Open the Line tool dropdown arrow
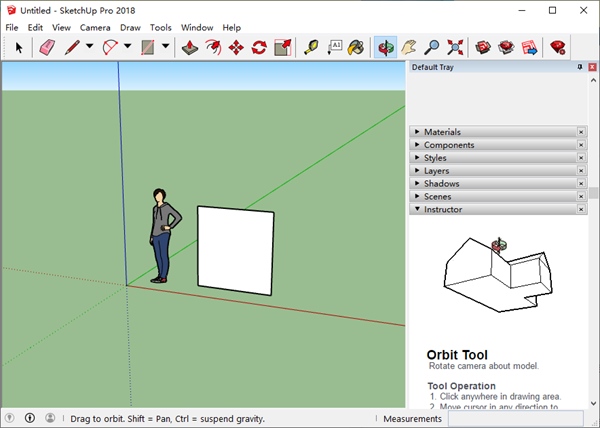600x428 pixels. coord(90,47)
